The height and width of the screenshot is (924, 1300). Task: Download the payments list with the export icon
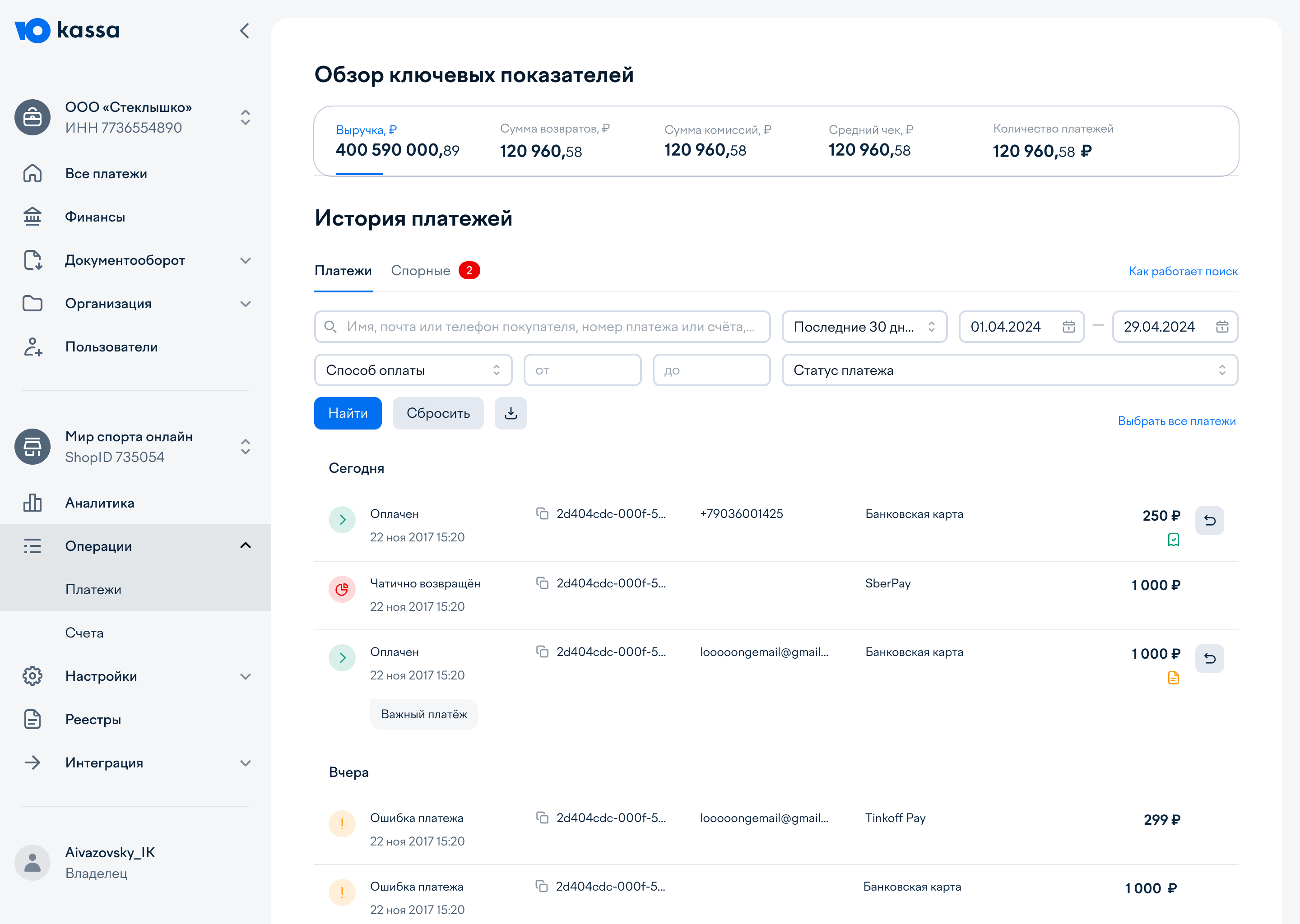point(511,413)
